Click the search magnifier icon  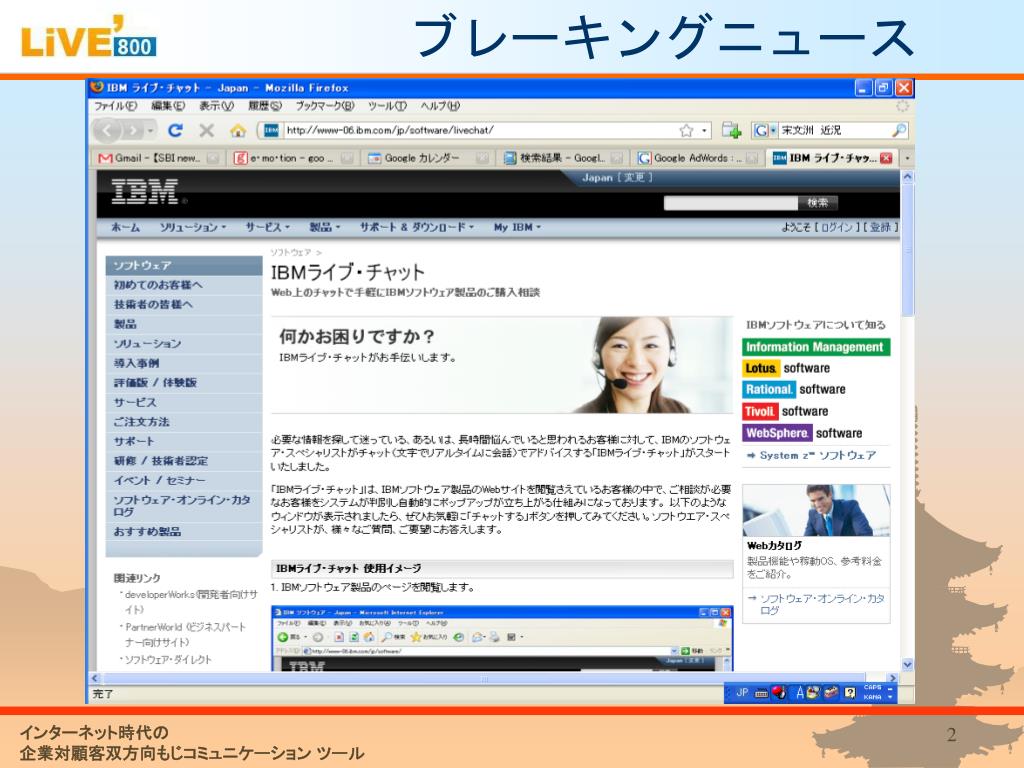[x=899, y=131]
